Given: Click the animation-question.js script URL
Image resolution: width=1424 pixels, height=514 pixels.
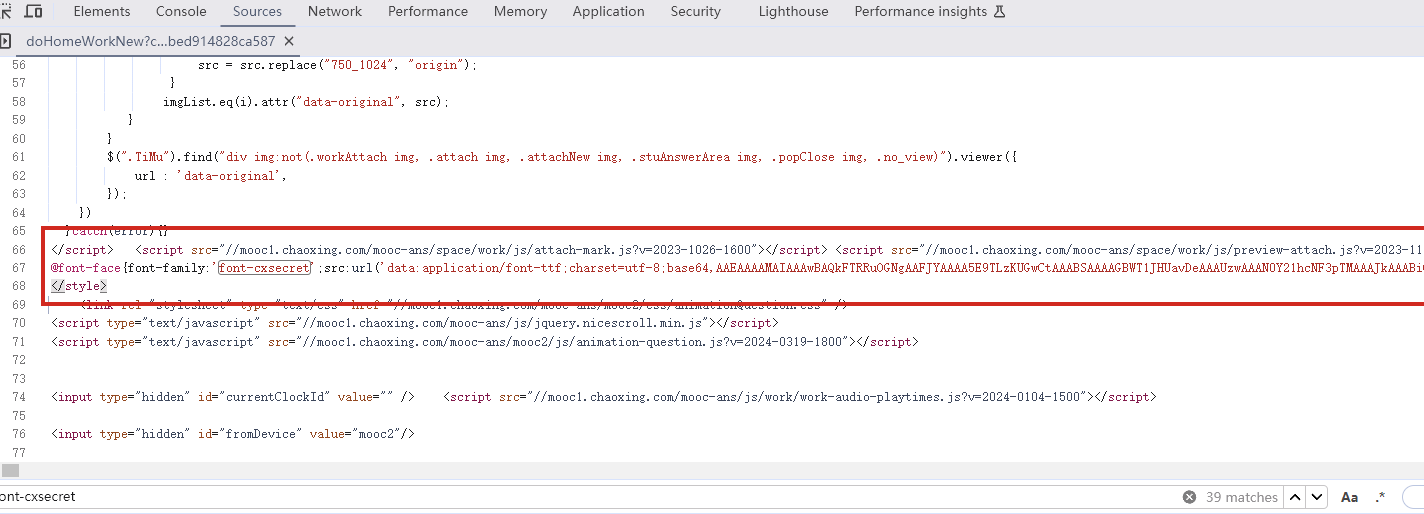Looking at the screenshot, I should [560, 342].
